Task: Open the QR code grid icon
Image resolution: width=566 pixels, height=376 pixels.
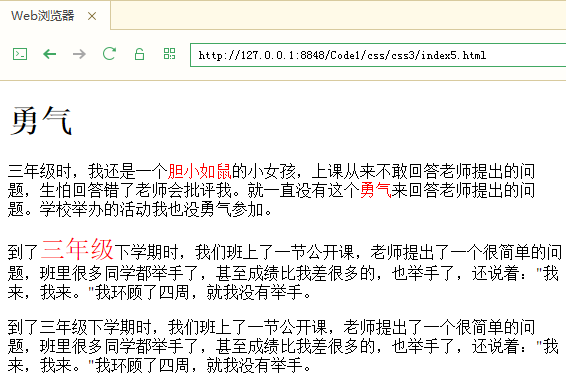Action: [169, 54]
